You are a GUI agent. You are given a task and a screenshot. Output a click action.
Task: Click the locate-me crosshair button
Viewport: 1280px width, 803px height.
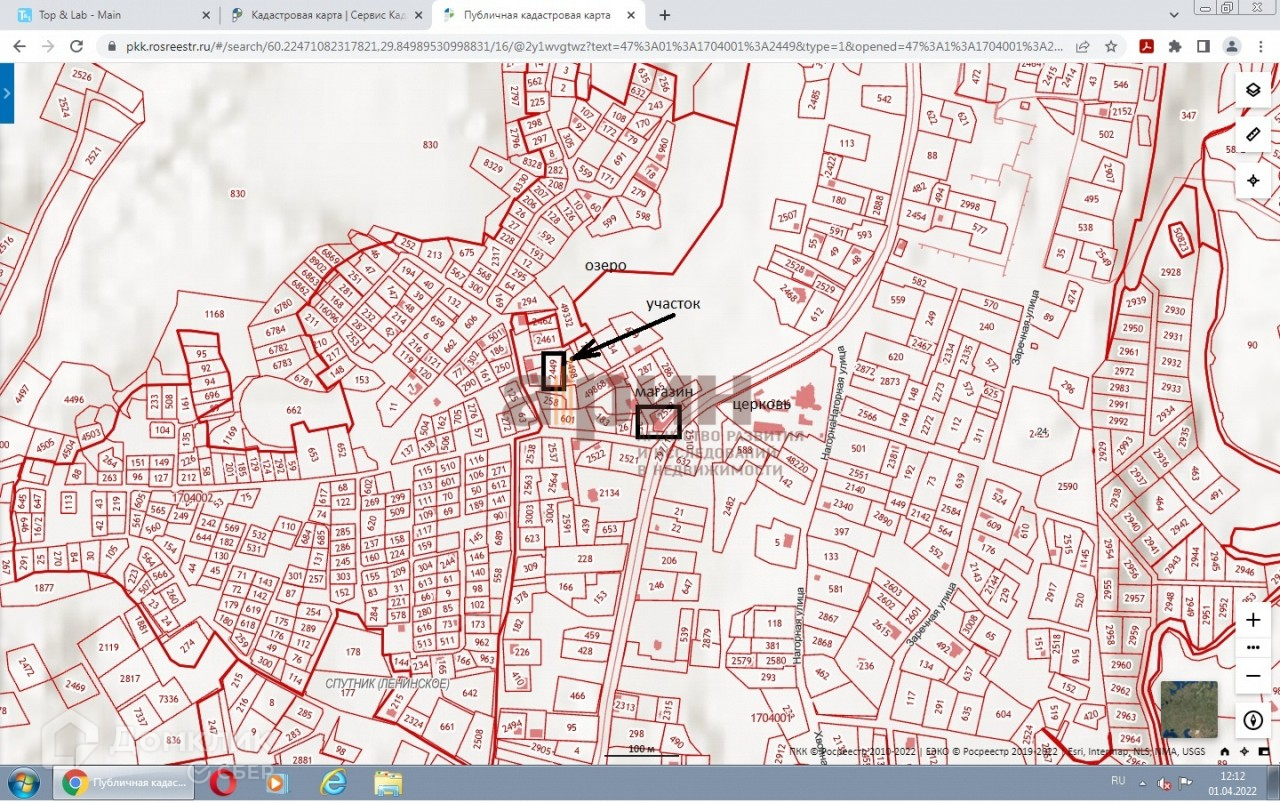click(x=1252, y=181)
